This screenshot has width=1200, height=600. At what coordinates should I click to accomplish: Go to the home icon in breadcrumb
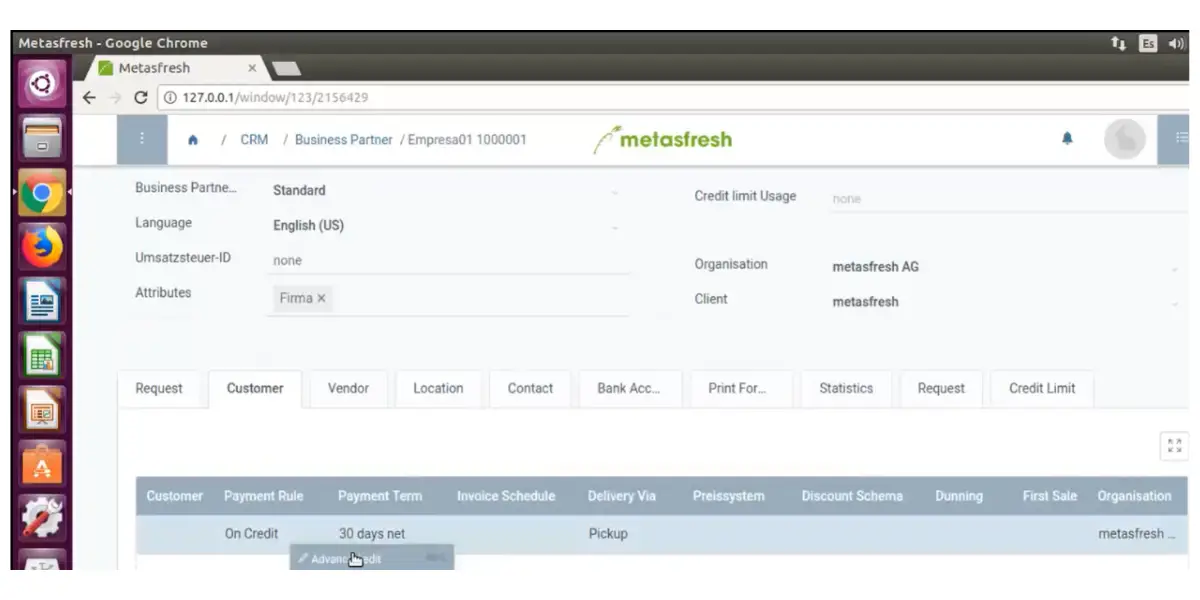[193, 140]
